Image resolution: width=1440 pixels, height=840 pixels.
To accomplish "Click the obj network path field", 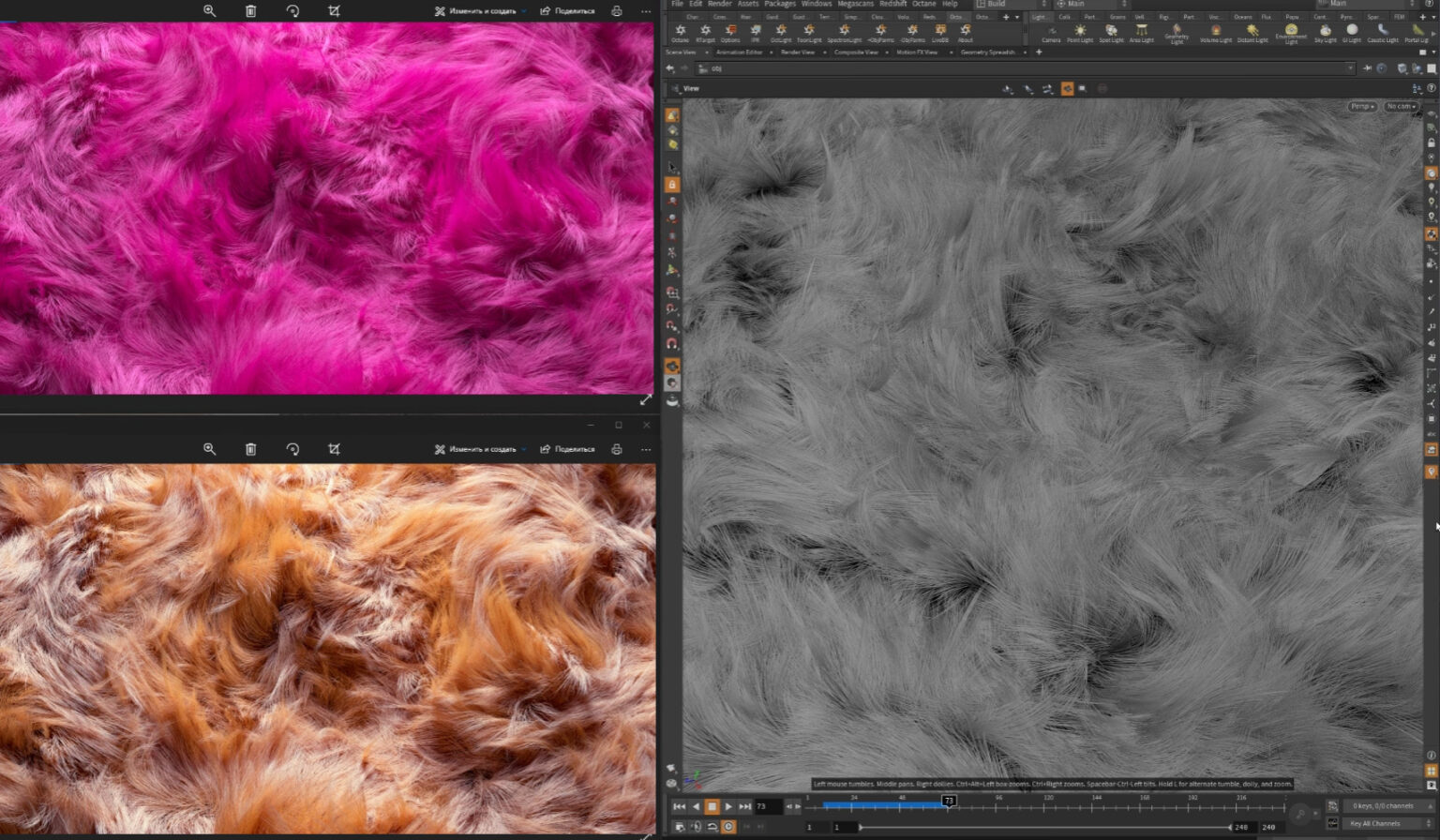I will click(x=1024, y=68).
